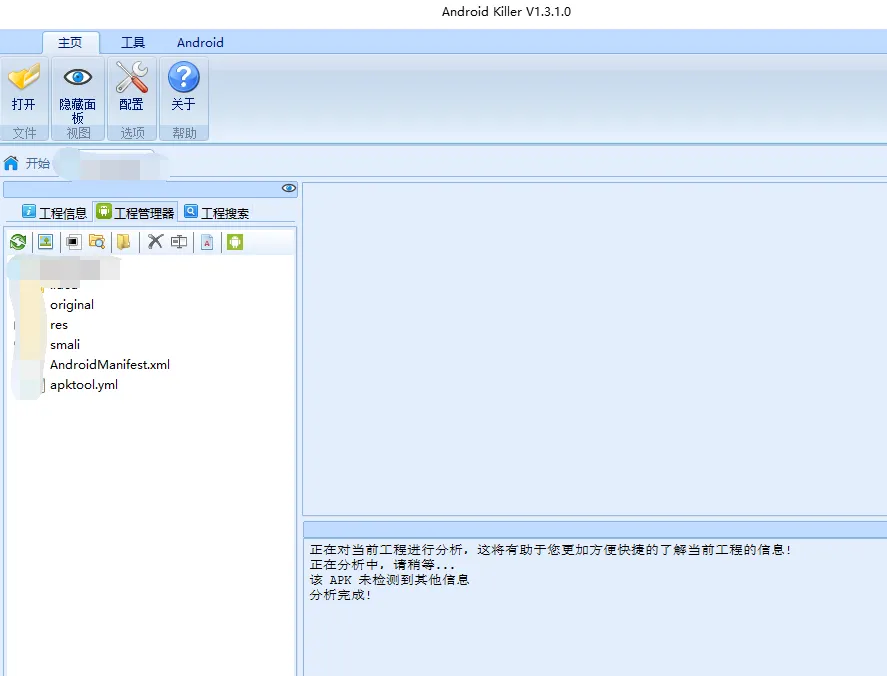The image size is (887, 676).
Task: Click the black console window toolbar icon
Action: (x=73, y=241)
